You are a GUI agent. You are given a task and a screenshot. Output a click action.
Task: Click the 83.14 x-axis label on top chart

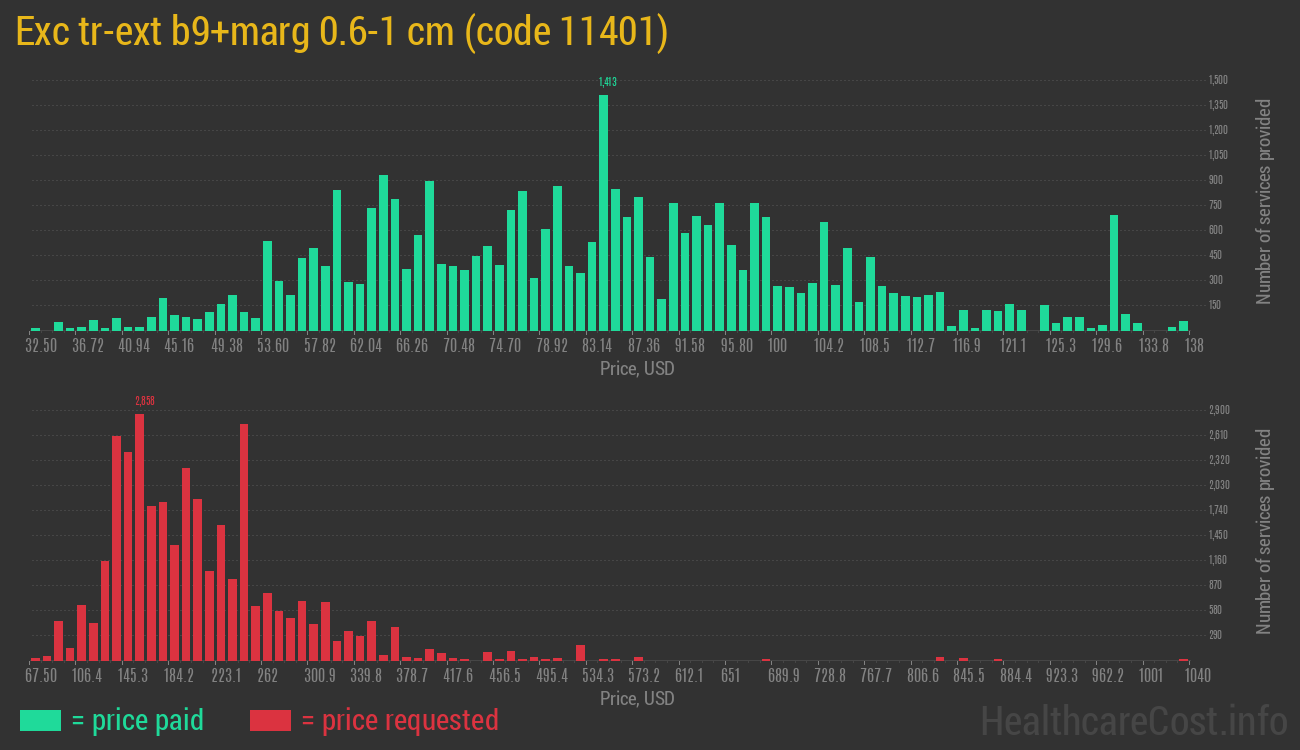point(597,345)
